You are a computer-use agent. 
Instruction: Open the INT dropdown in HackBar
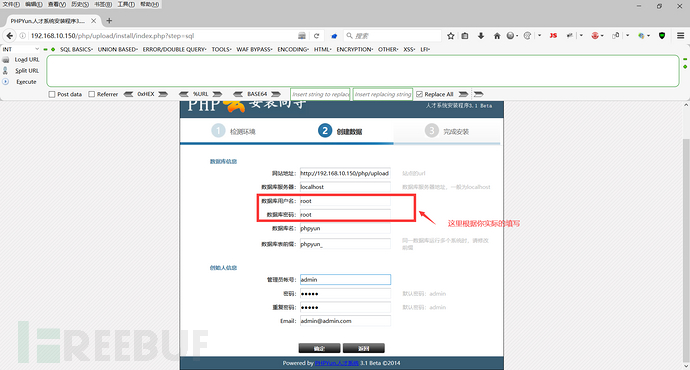(x=21, y=49)
